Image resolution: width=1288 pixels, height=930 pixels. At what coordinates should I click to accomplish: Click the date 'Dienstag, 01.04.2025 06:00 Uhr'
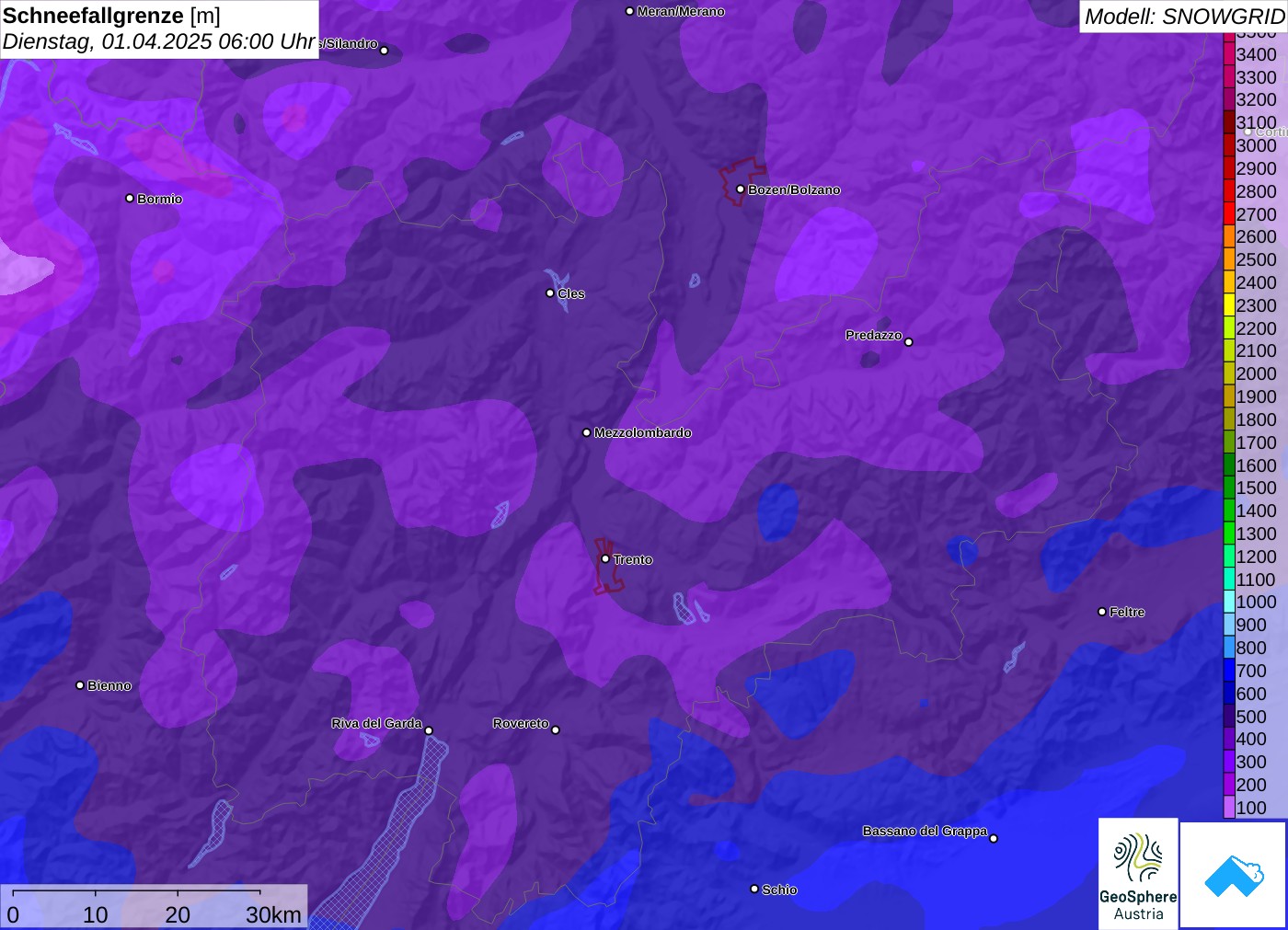click(159, 41)
